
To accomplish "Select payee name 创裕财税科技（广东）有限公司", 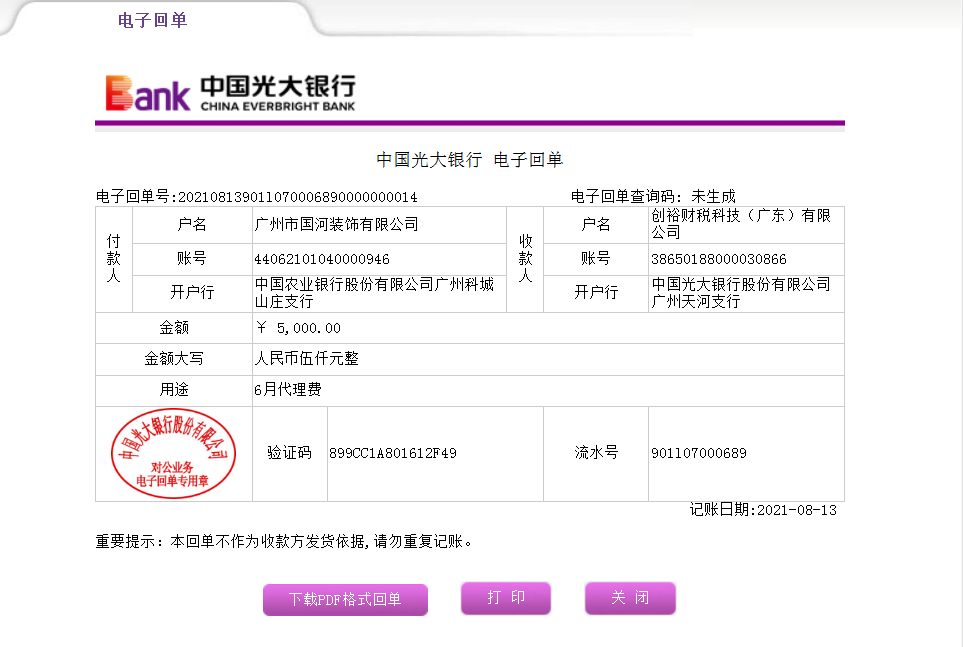I will point(741,224).
